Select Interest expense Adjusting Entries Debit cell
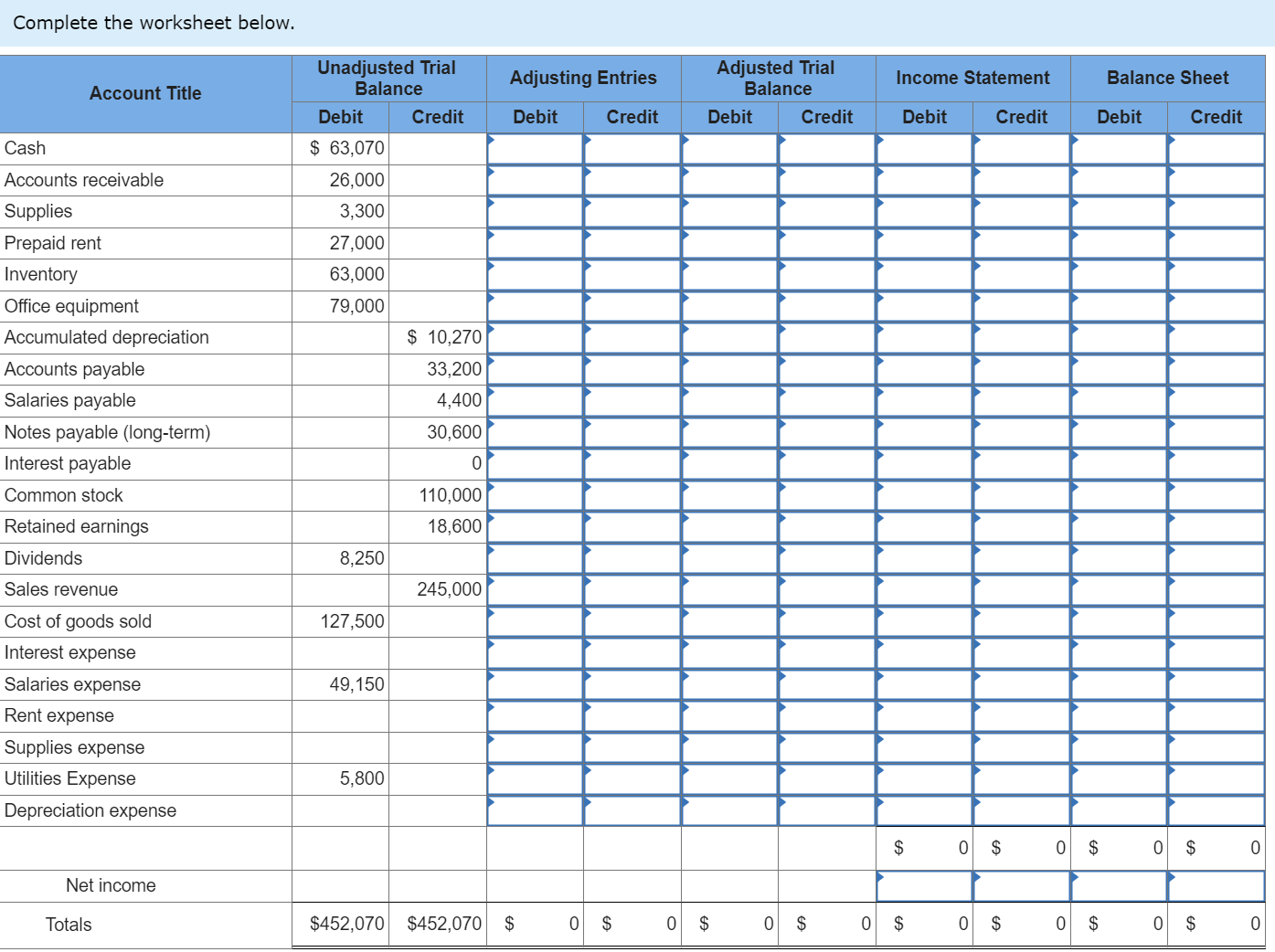1275x952 pixels. [535, 653]
